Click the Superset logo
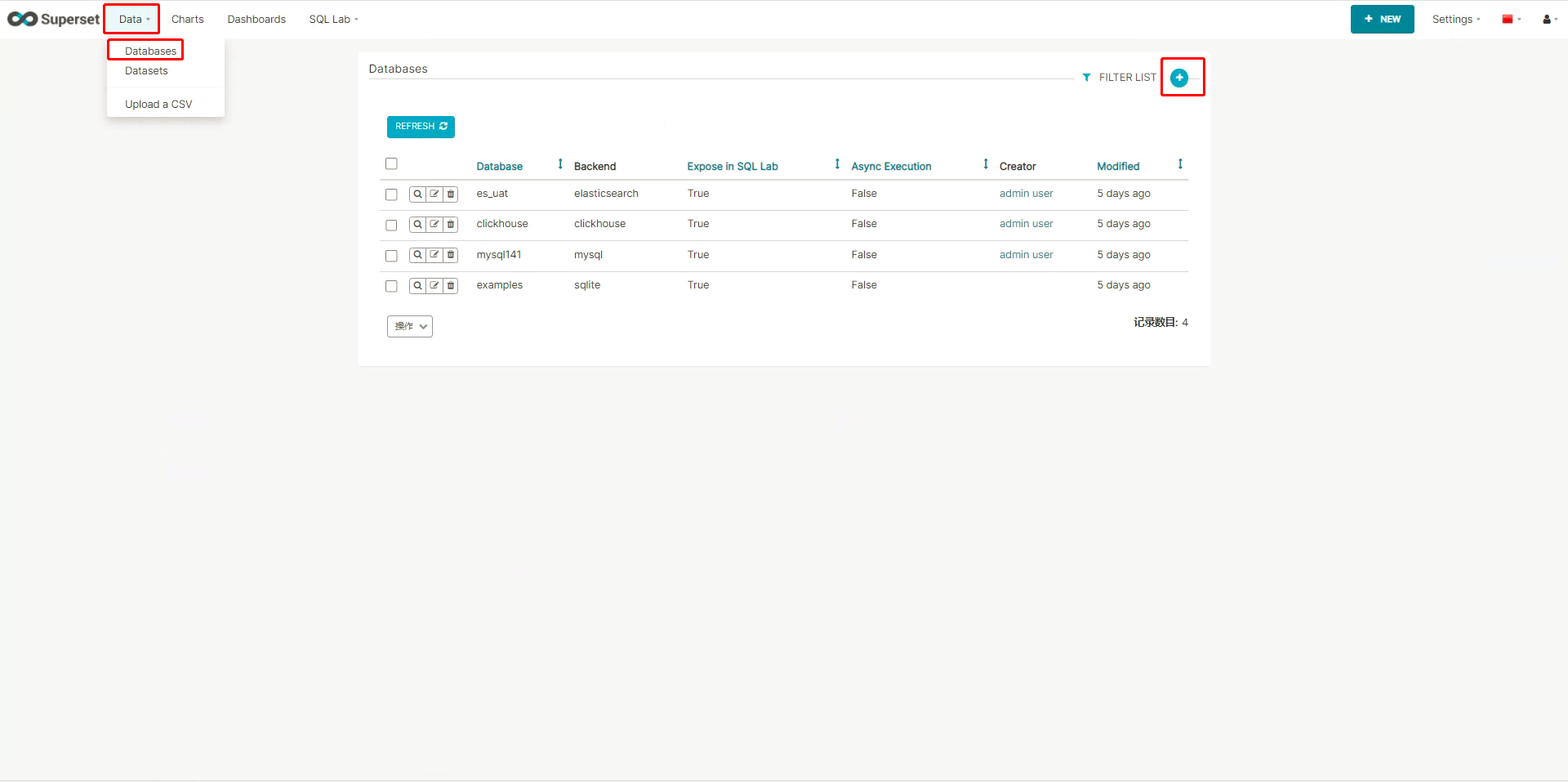 pos(53,19)
